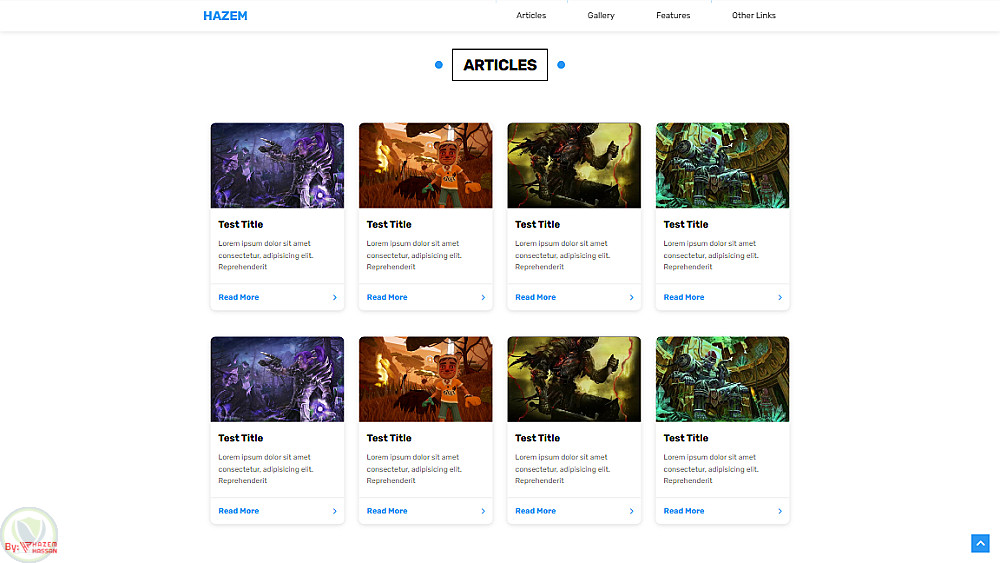This screenshot has width=1000, height=563.
Task: Open the Other Links nav item
Action: click(x=754, y=15)
